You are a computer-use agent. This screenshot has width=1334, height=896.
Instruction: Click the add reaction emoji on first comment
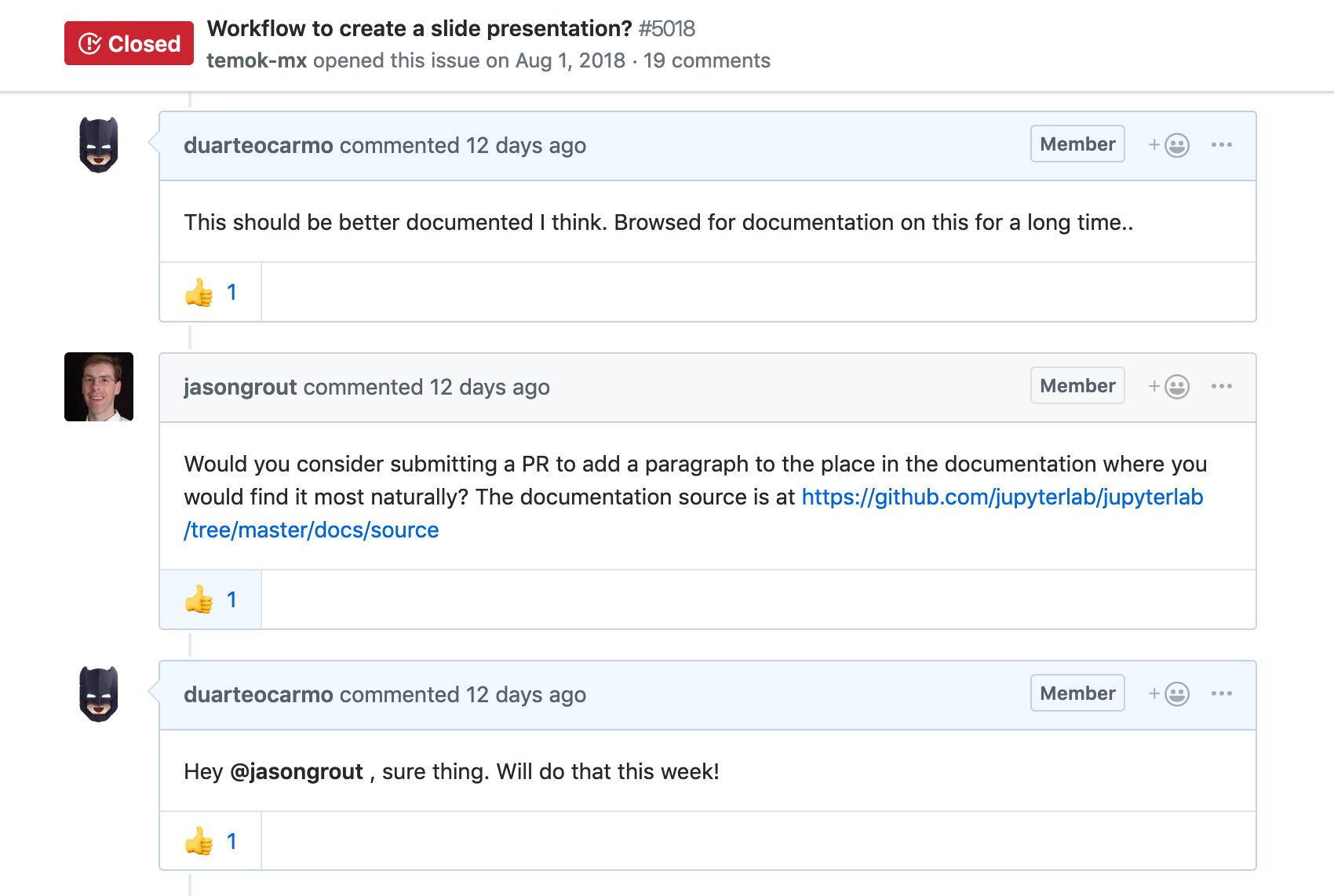pyautogui.click(x=1169, y=145)
